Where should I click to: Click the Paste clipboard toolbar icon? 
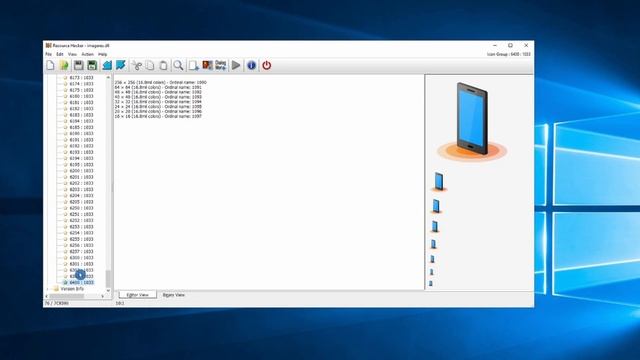[x=163, y=65]
